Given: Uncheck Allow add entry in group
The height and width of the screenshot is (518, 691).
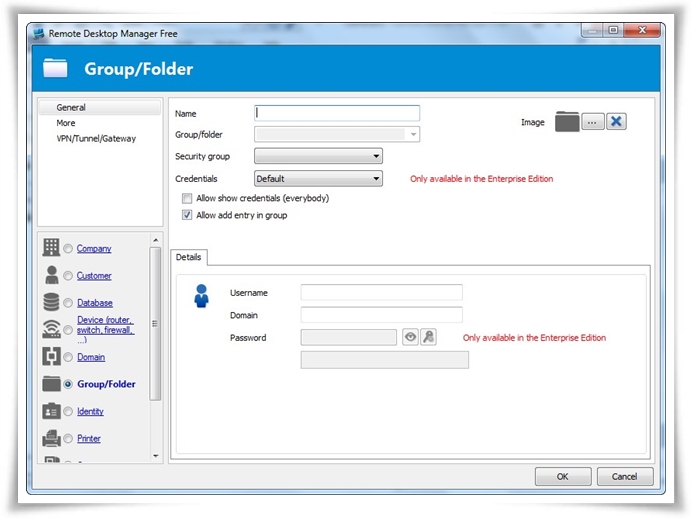Looking at the screenshot, I should tap(187, 215).
